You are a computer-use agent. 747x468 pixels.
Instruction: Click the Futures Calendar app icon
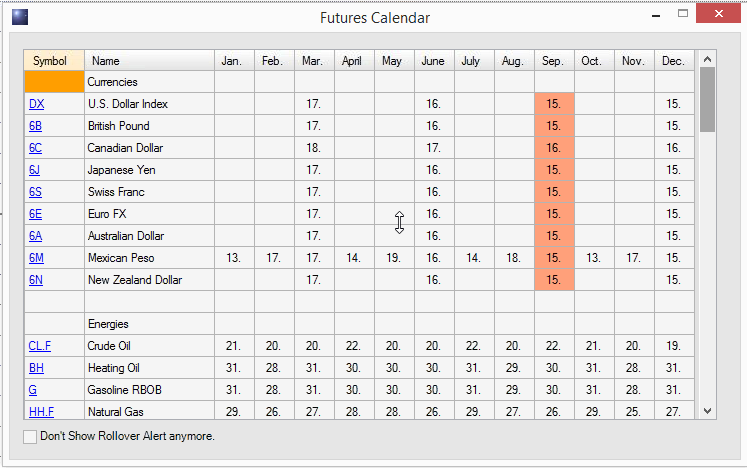pos(20,17)
